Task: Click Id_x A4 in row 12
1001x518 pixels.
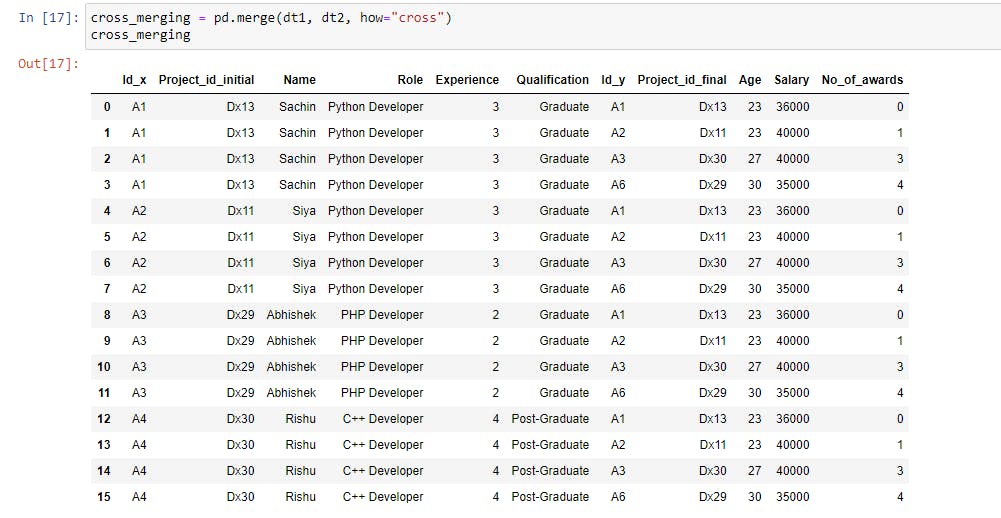Action: (x=139, y=419)
